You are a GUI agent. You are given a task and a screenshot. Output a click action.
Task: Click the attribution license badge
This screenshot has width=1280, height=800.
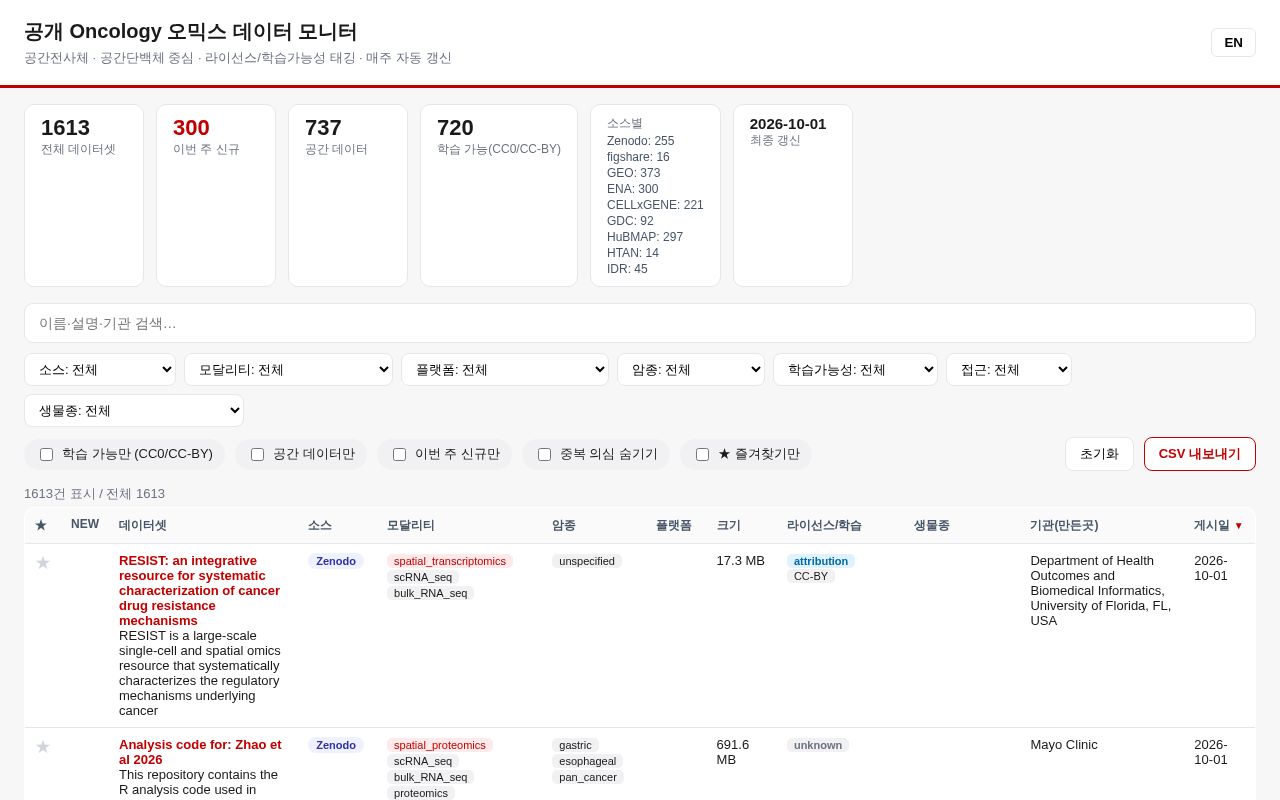point(821,561)
